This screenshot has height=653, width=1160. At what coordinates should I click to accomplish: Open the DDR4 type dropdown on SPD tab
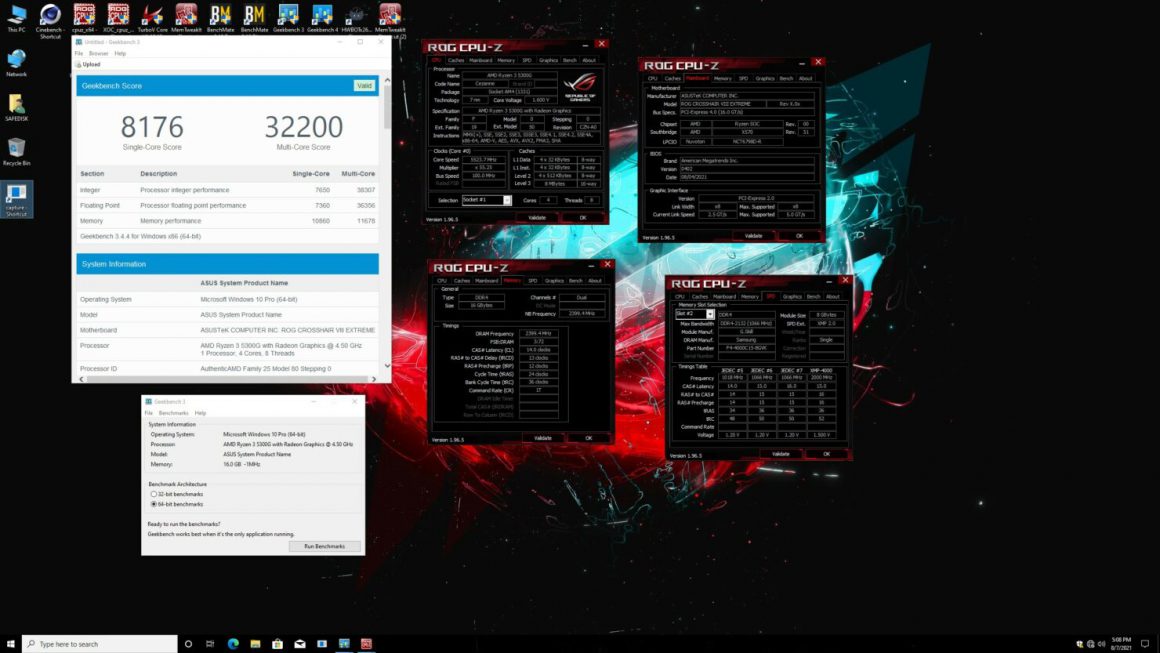[745, 314]
